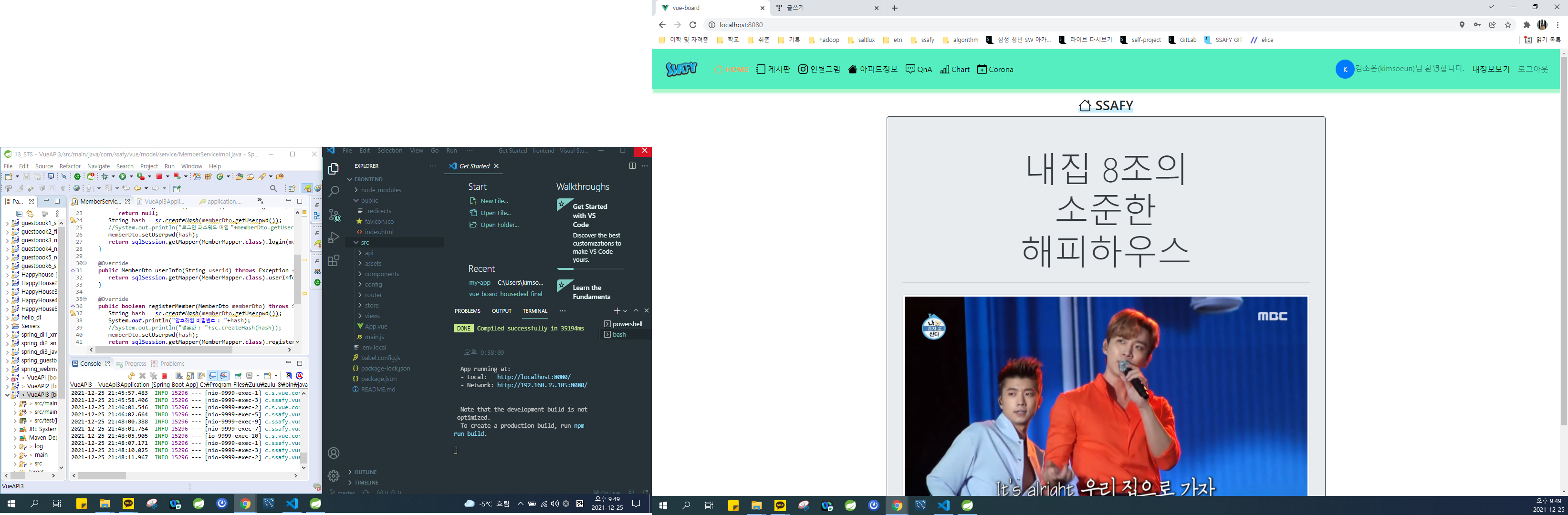Click Eclipse editor horizontal scrollbar
The height and width of the screenshot is (515, 1568).
tap(164, 350)
